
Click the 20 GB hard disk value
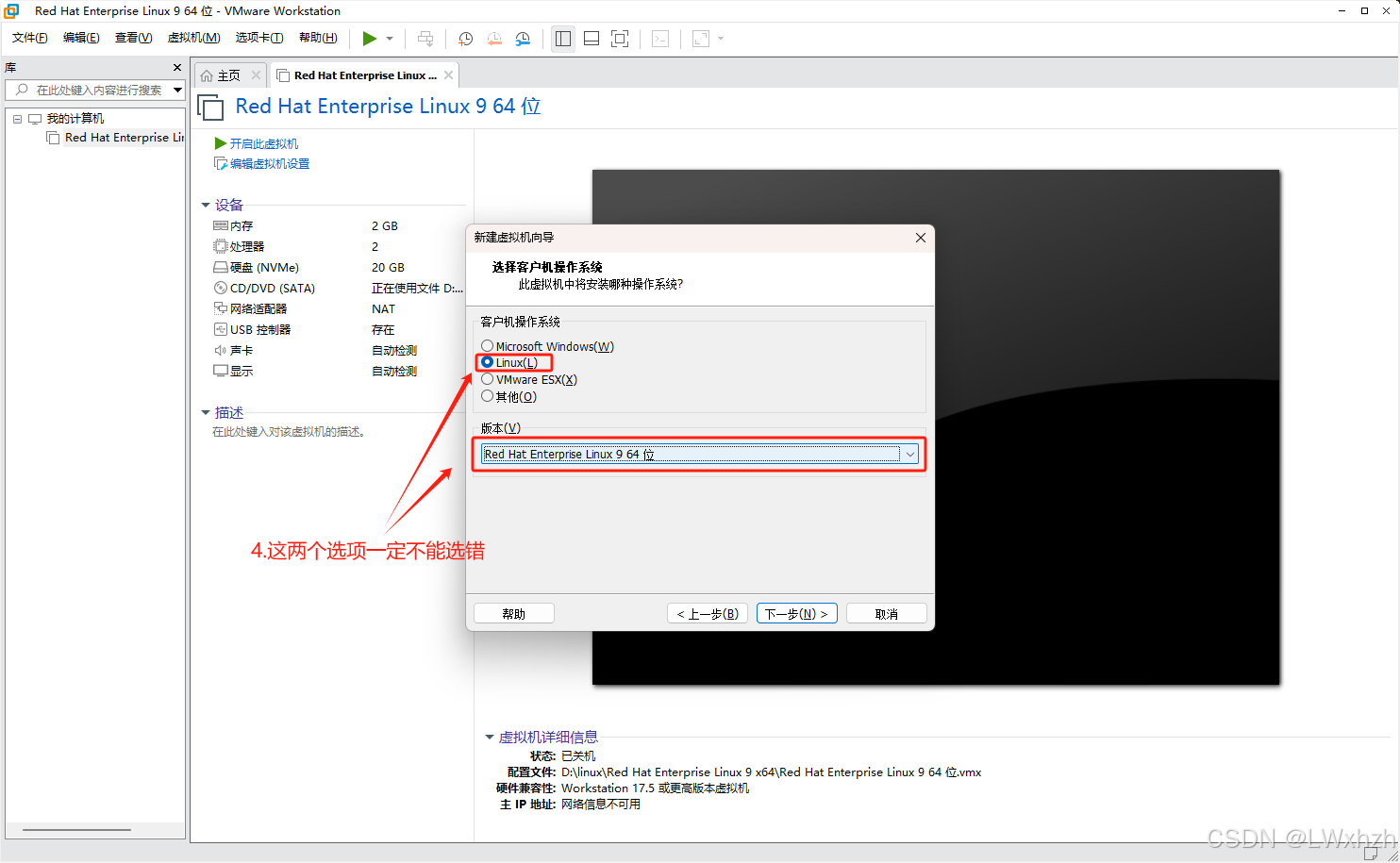point(388,268)
